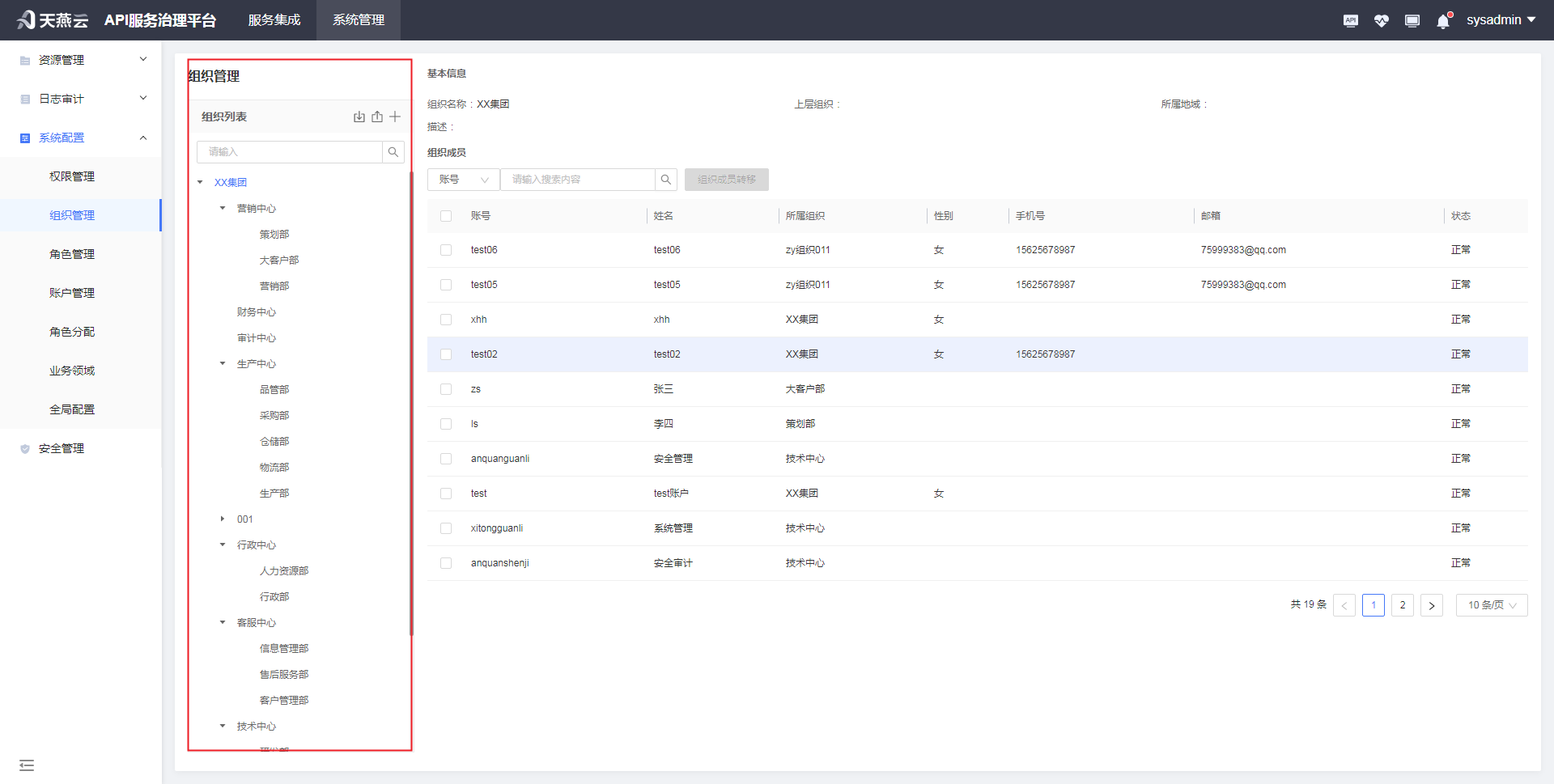The height and width of the screenshot is (784, 1554).
Task: Open the heartbeat health icon in the header
Action: (1381, 21)
